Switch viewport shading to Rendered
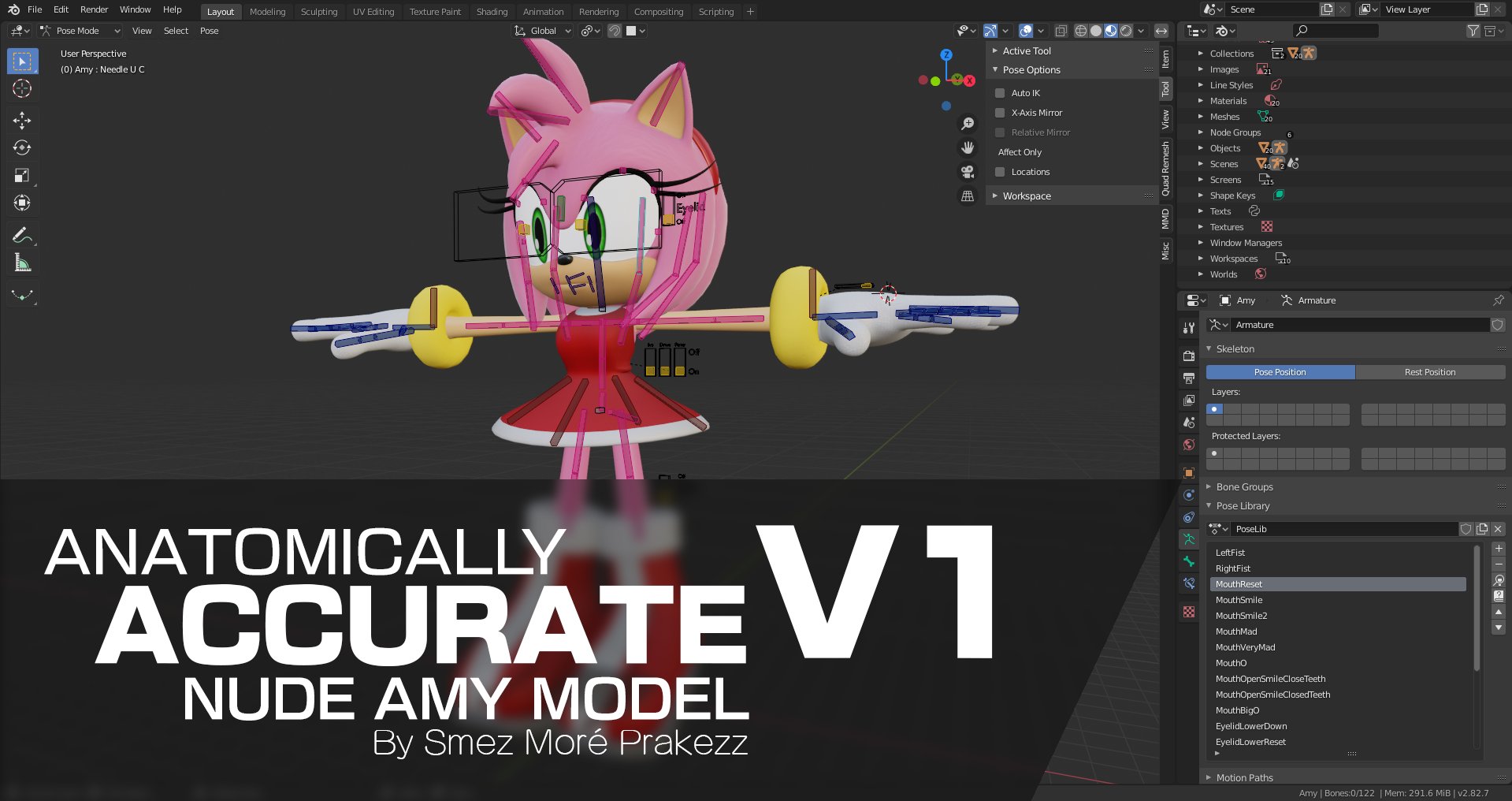This screenshot has height=801, width=1512. click(1126, 31)
